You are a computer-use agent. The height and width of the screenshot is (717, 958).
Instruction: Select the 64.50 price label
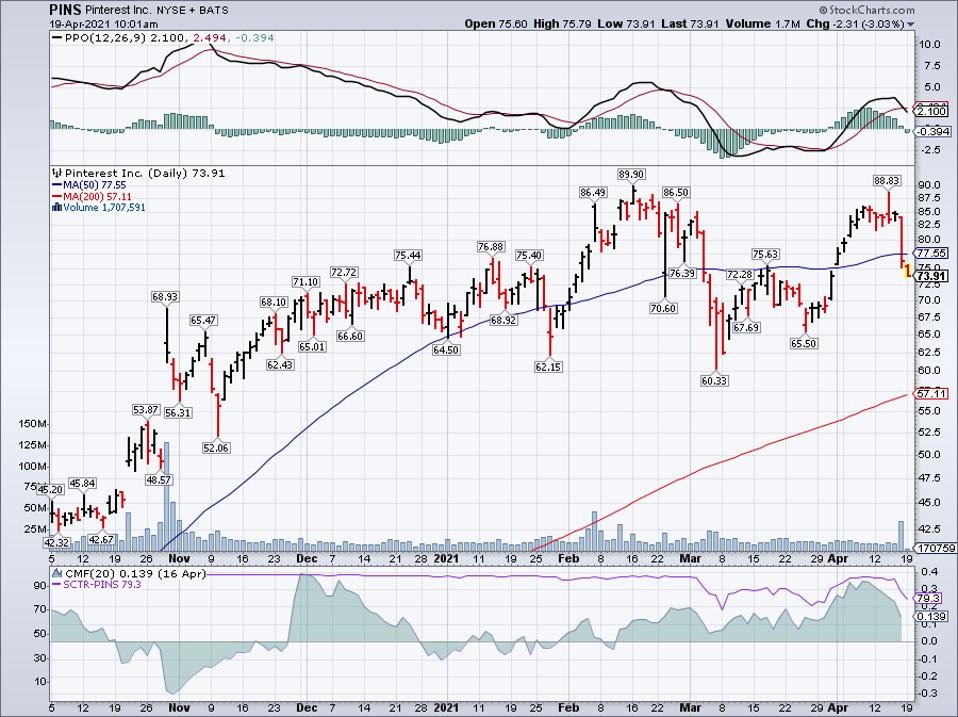(446, 351)
